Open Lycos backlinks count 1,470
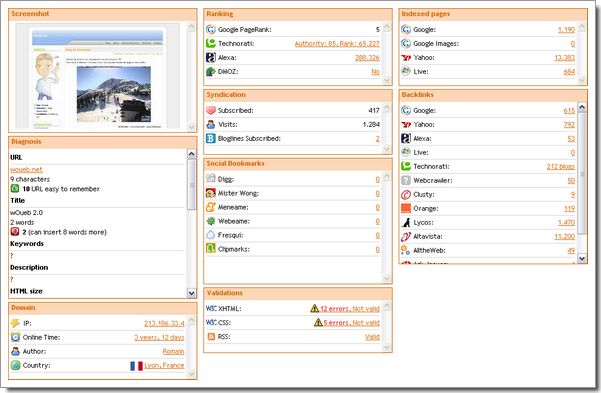601x393 pixels. pyautogui.click(x=566, y=222)
